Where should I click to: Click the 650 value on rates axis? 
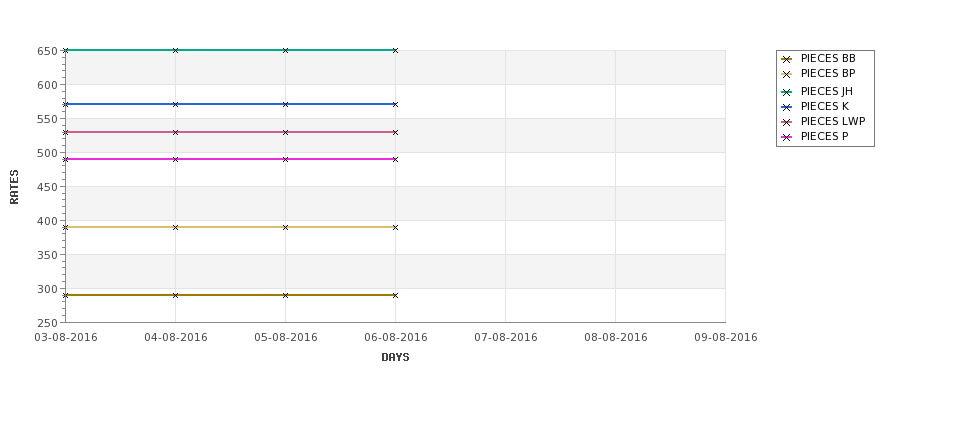pyautogui.click(x=47, y=51)
